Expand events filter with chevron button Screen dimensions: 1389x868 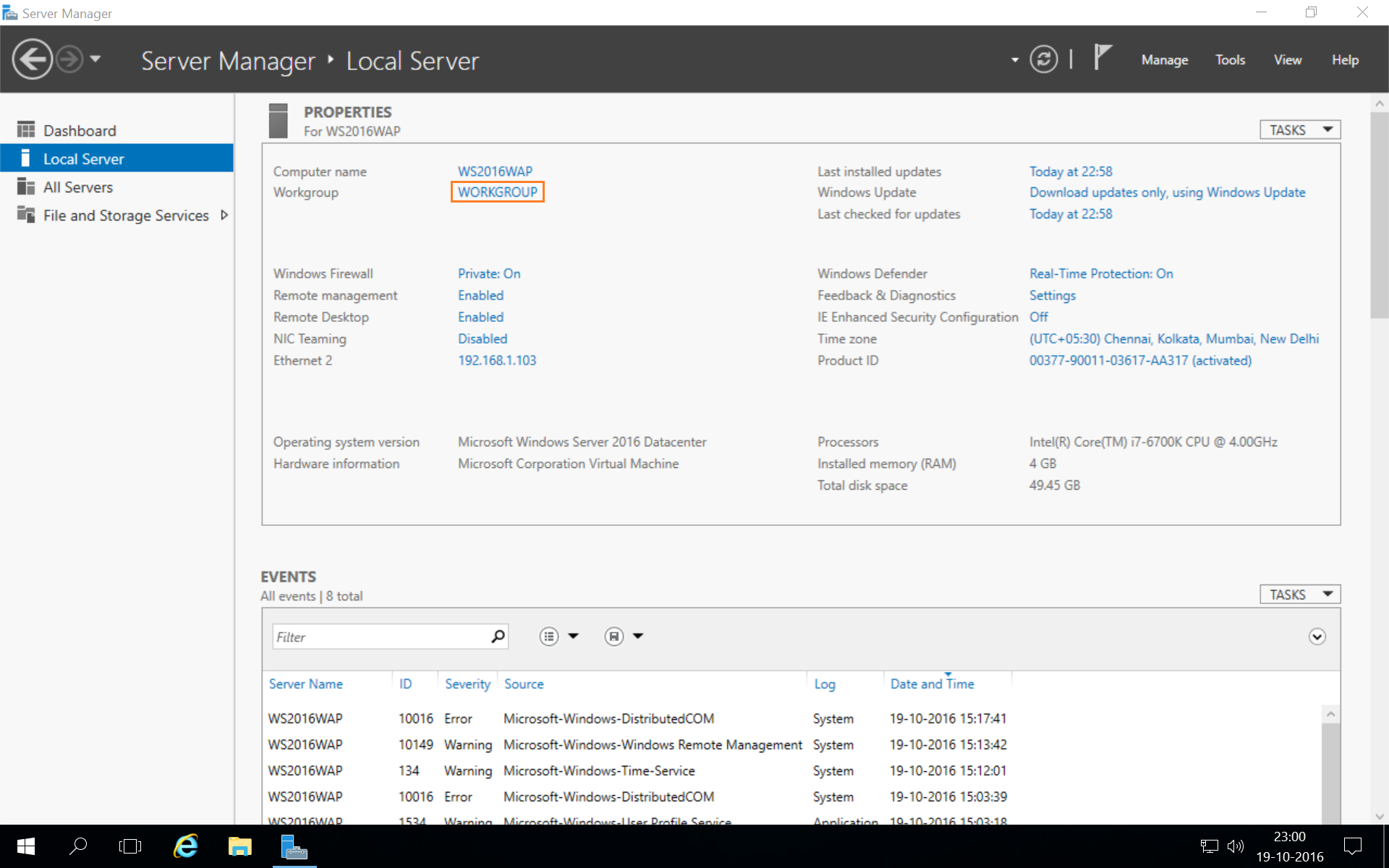(1317, 637)
